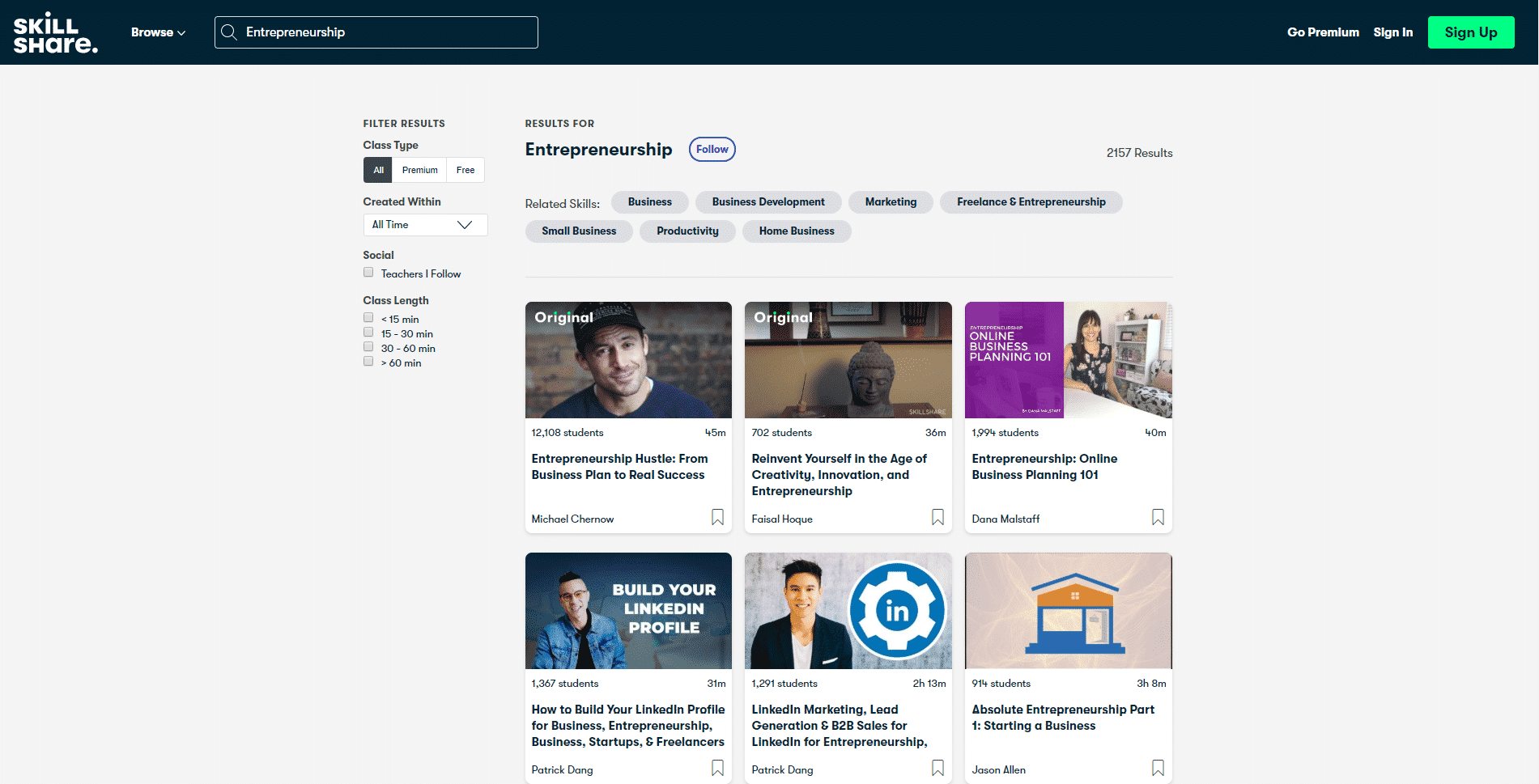Visit teacher Faisal Hoque

coord(782,519)
